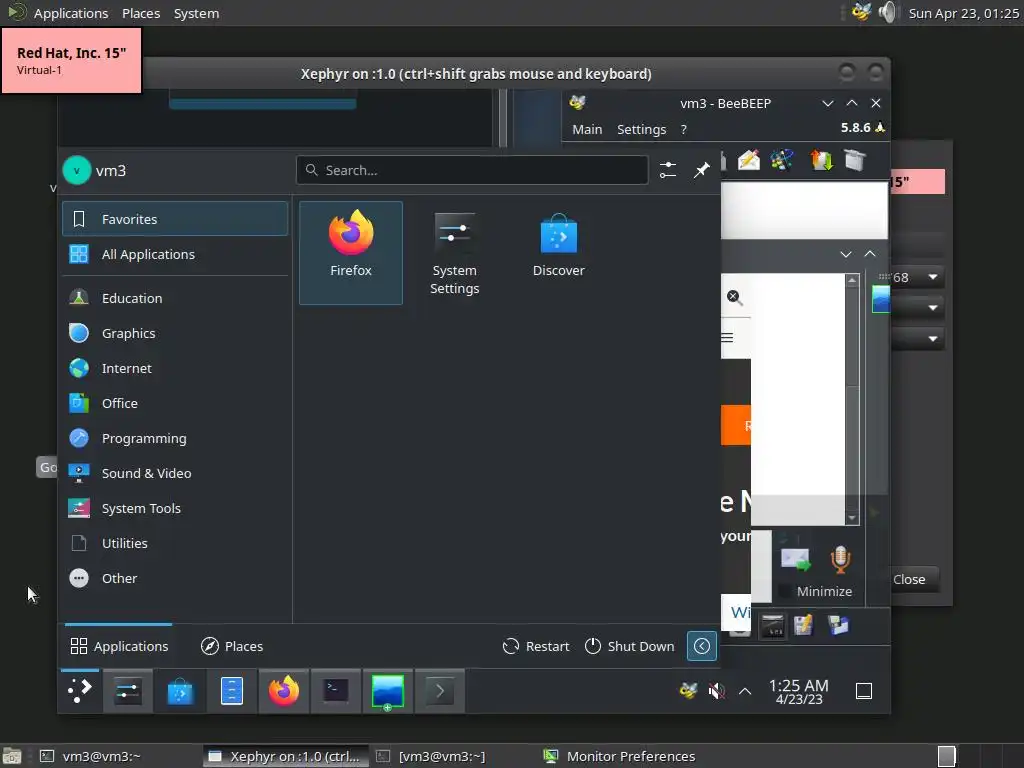Click the BeeBEEP send message envelope icon
This screenshot has height=768, width=1024.
tap(795, 560)
